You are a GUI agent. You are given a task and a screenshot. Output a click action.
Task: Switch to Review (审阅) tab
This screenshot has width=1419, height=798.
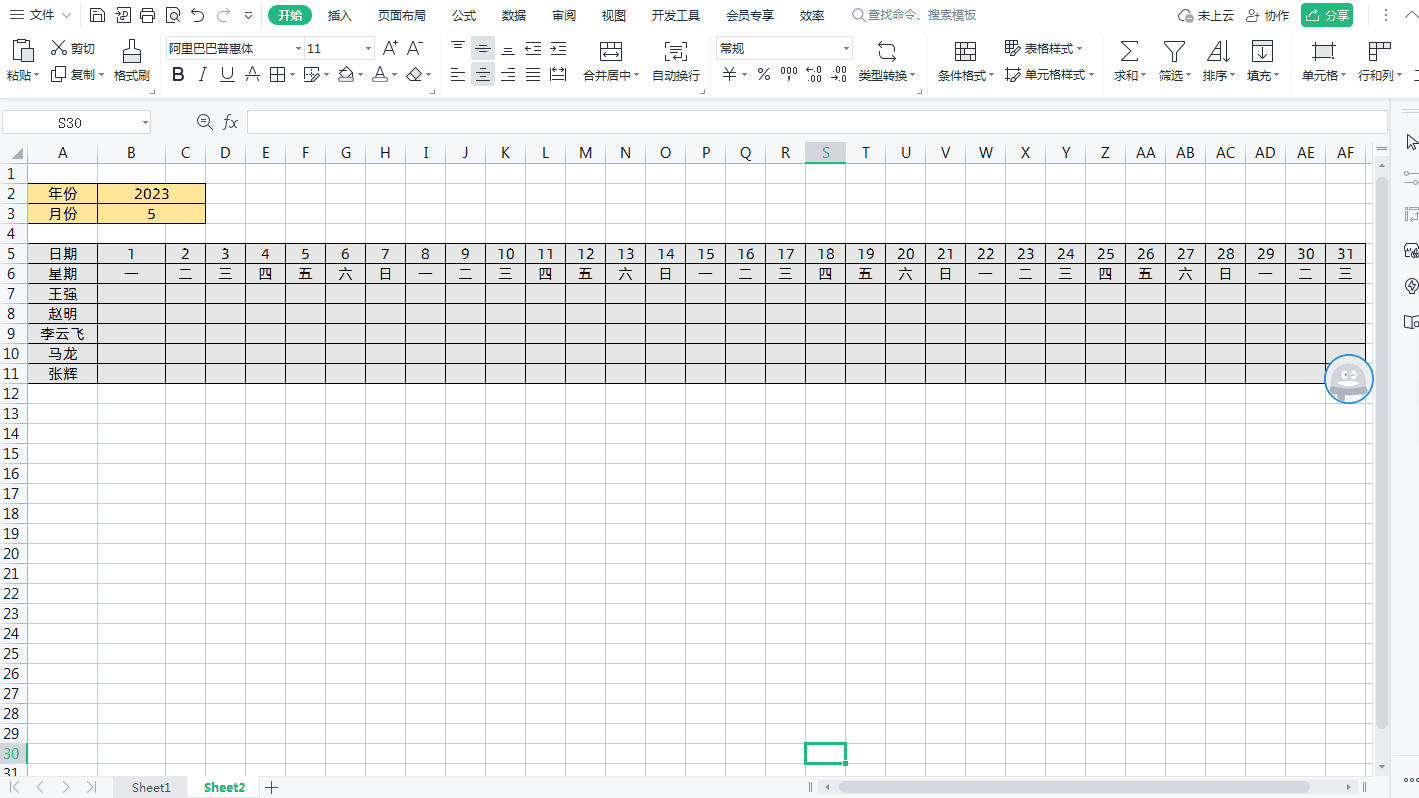point(564,15)
